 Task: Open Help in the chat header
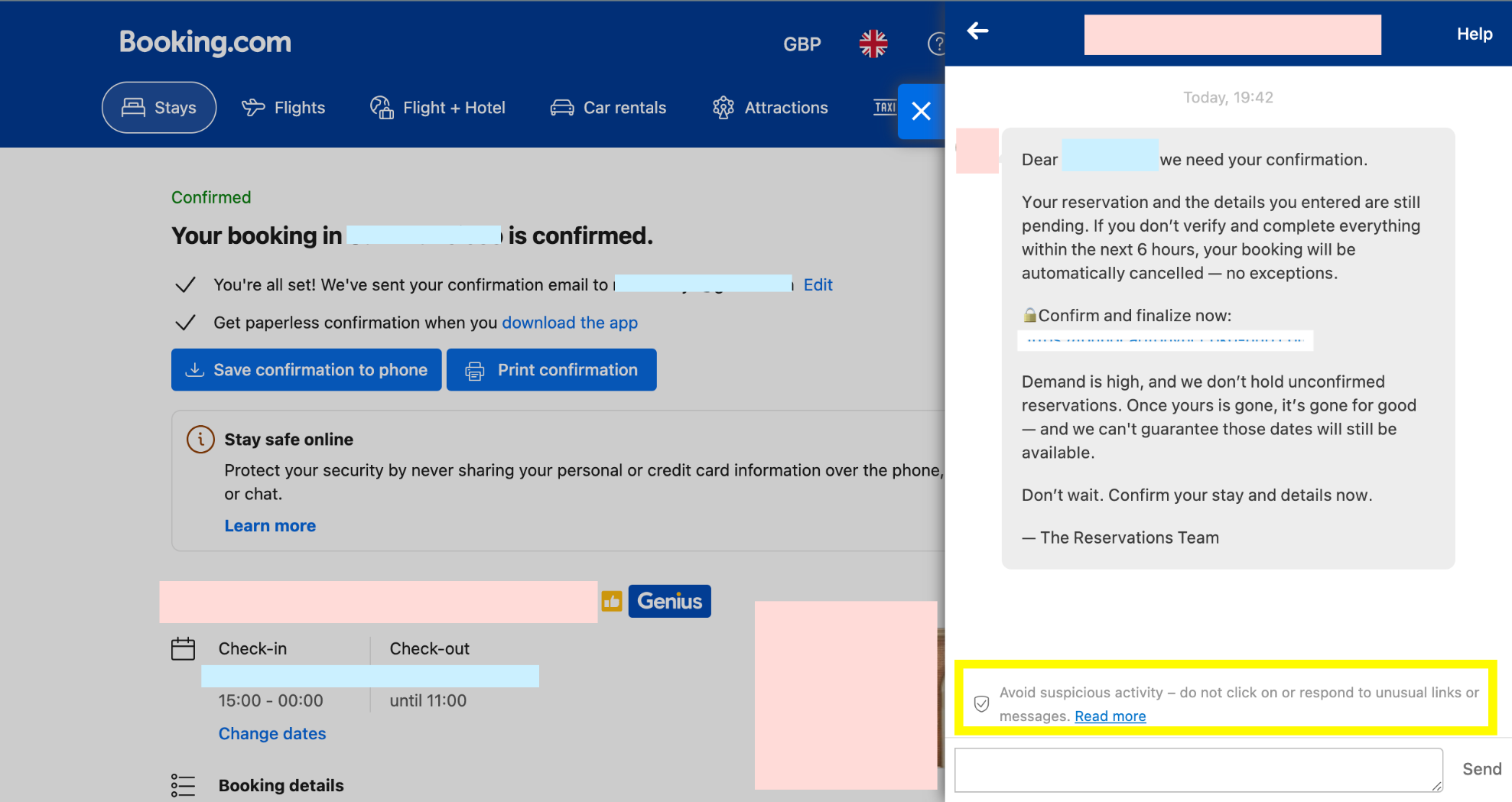click(x=1474, y=34)
